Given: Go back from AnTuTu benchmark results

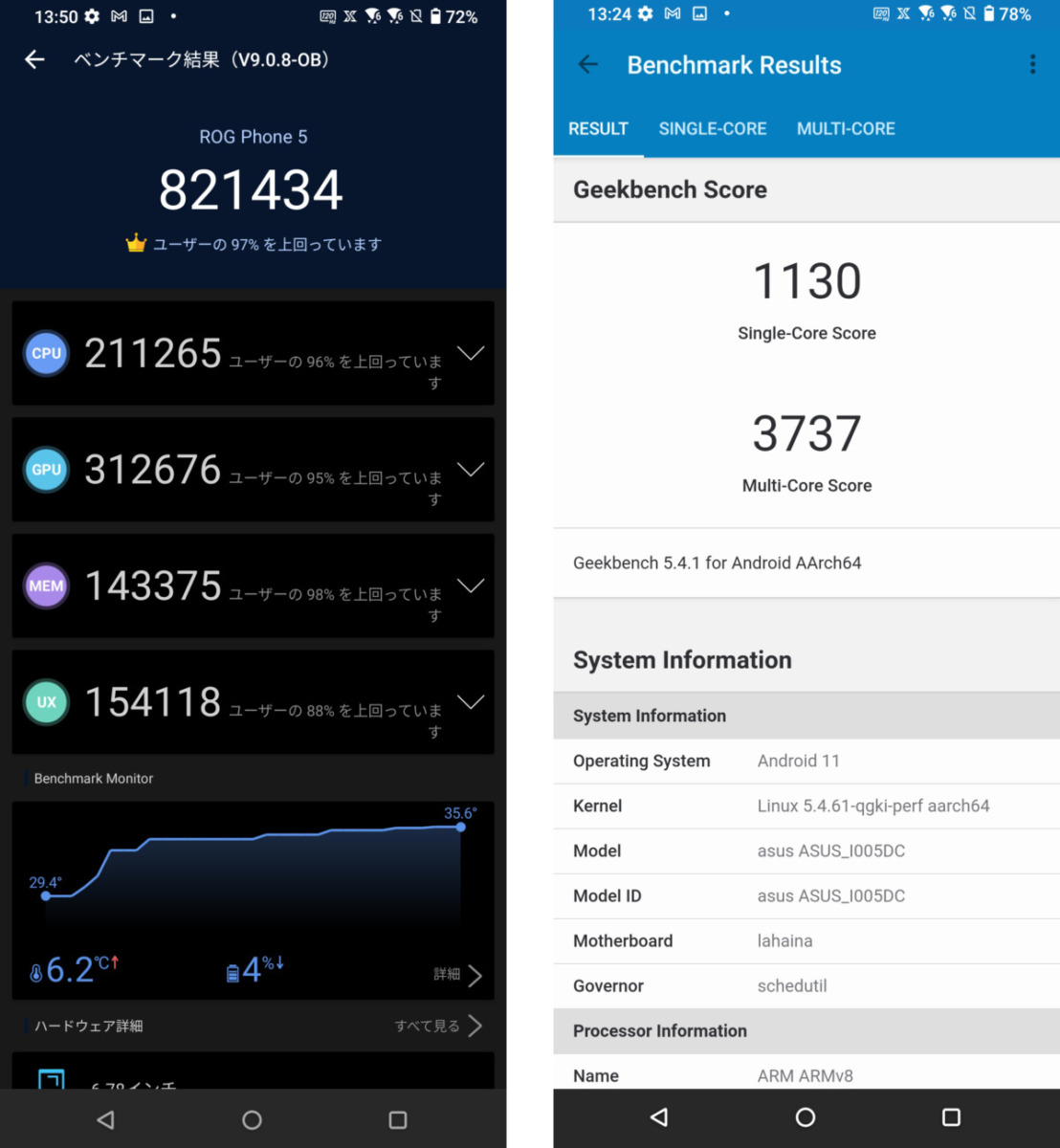Looking at the screenshot, I should (x=34, y=59).
